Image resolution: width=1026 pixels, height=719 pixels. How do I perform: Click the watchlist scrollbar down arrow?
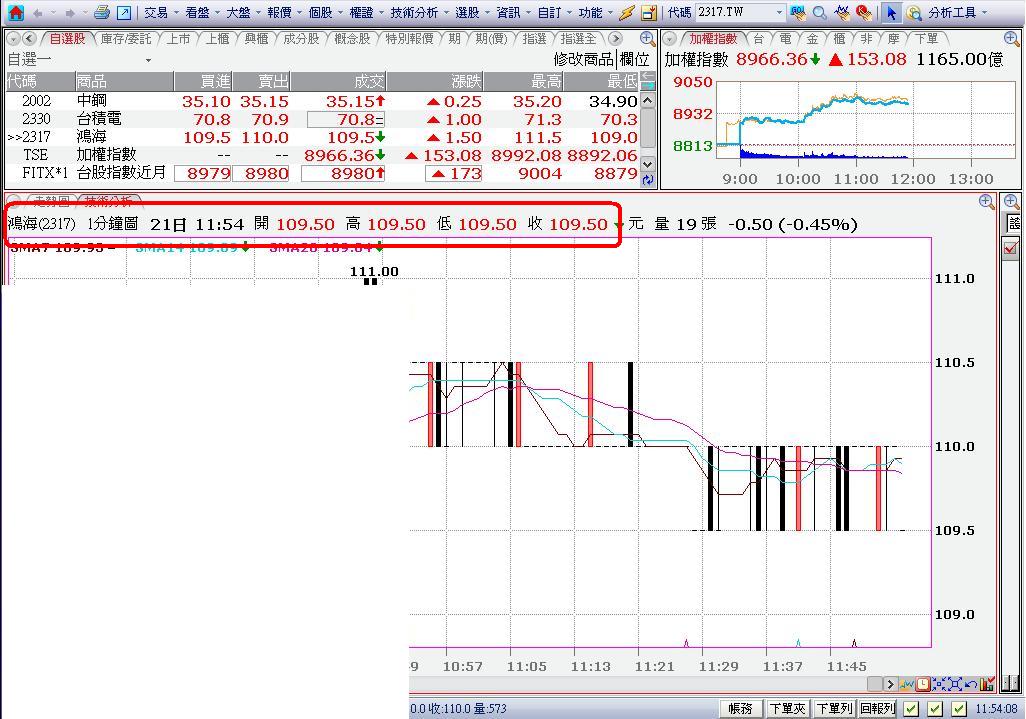point(648,164)
